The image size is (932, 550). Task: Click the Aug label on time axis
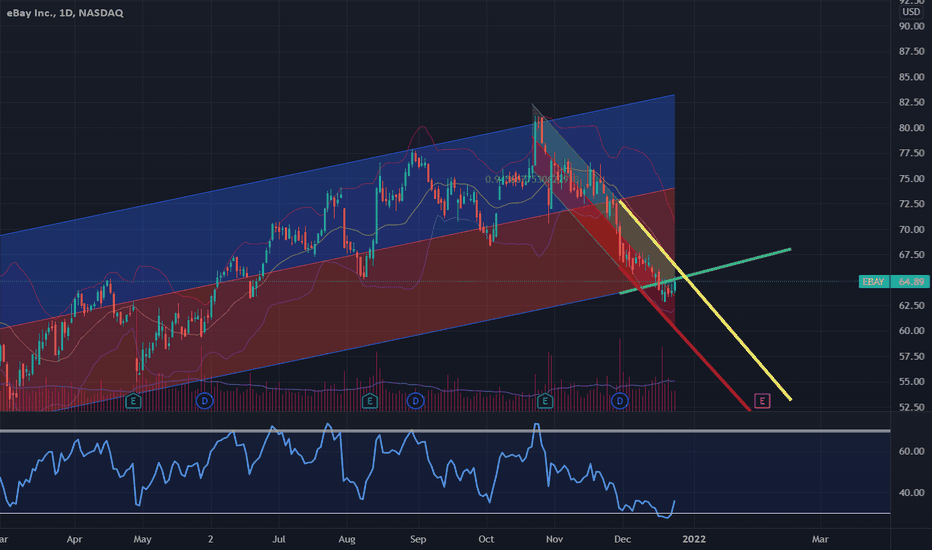click(x=347, y=539)
